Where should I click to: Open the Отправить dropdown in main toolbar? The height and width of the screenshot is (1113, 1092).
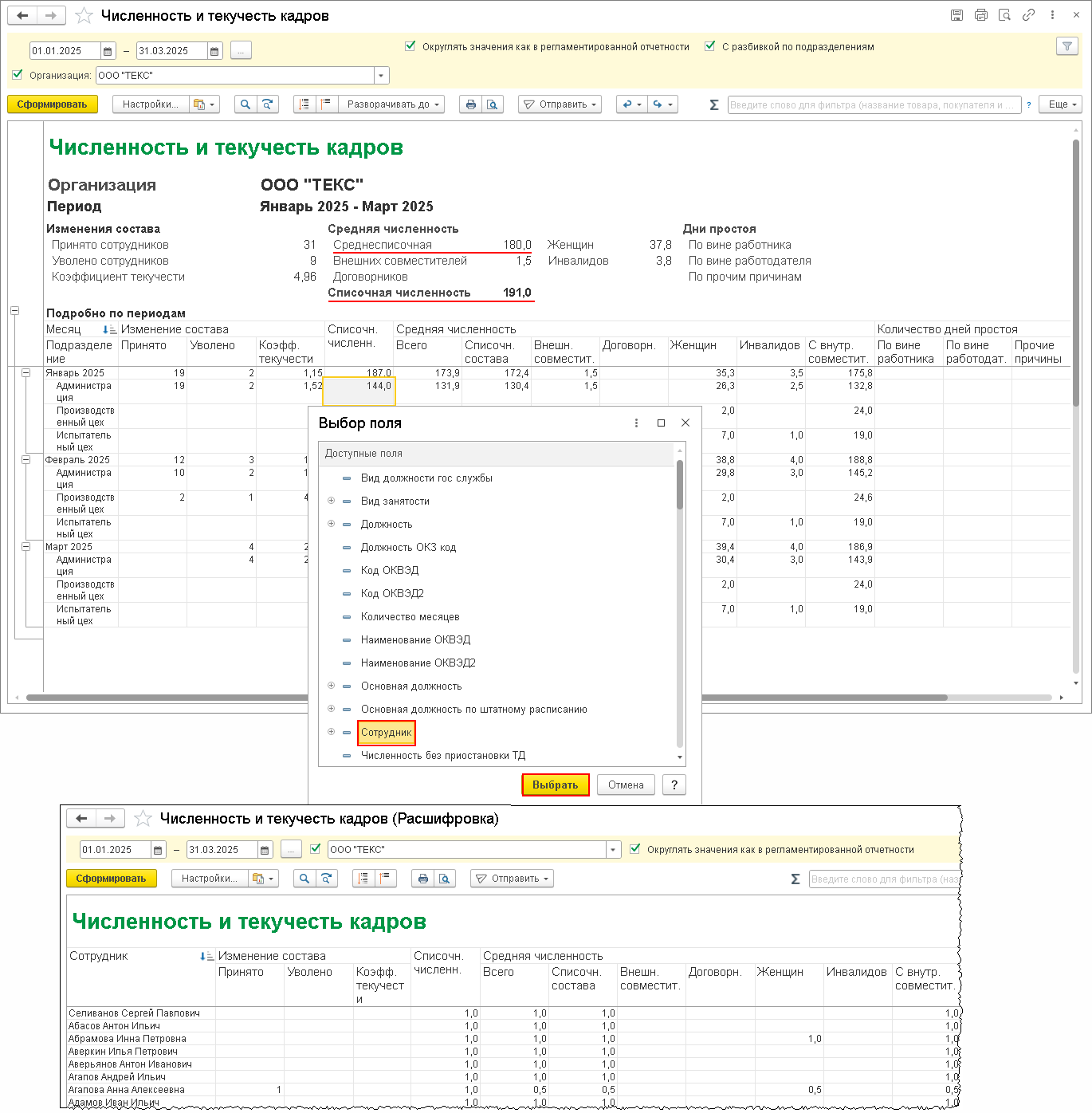click(x=560, y=104)
